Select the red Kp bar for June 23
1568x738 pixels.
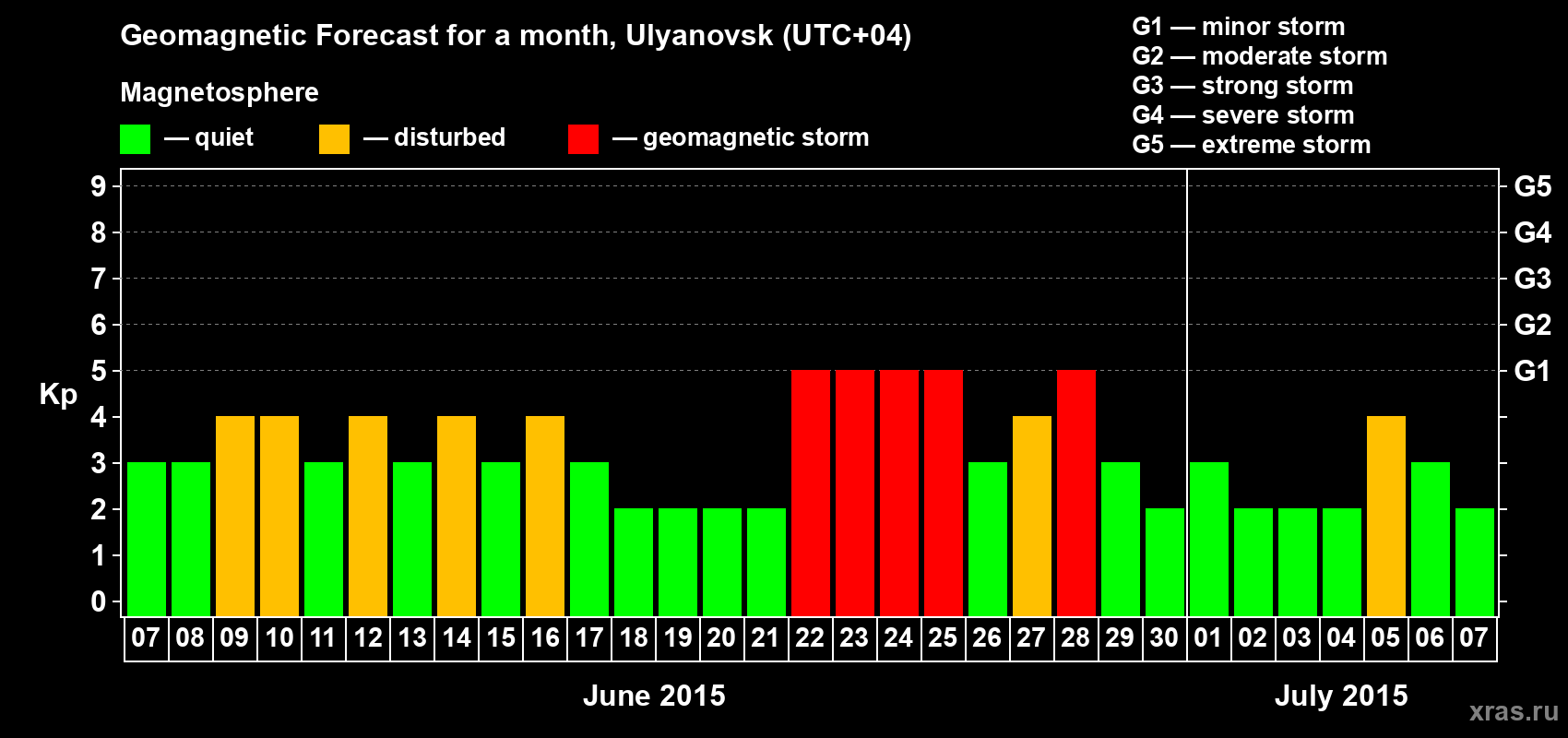855,494
